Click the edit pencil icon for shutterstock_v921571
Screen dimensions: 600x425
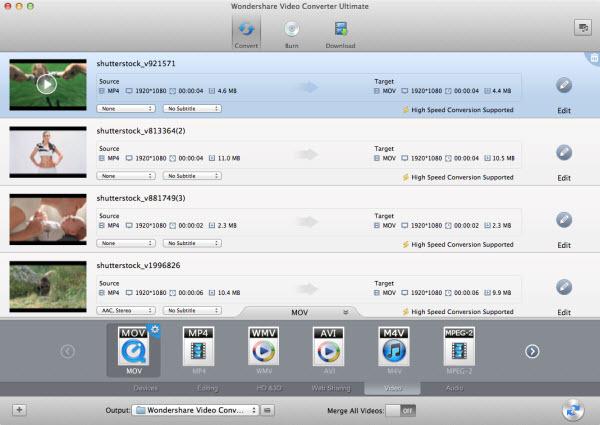pyautogui.click(x=564, y=85)
